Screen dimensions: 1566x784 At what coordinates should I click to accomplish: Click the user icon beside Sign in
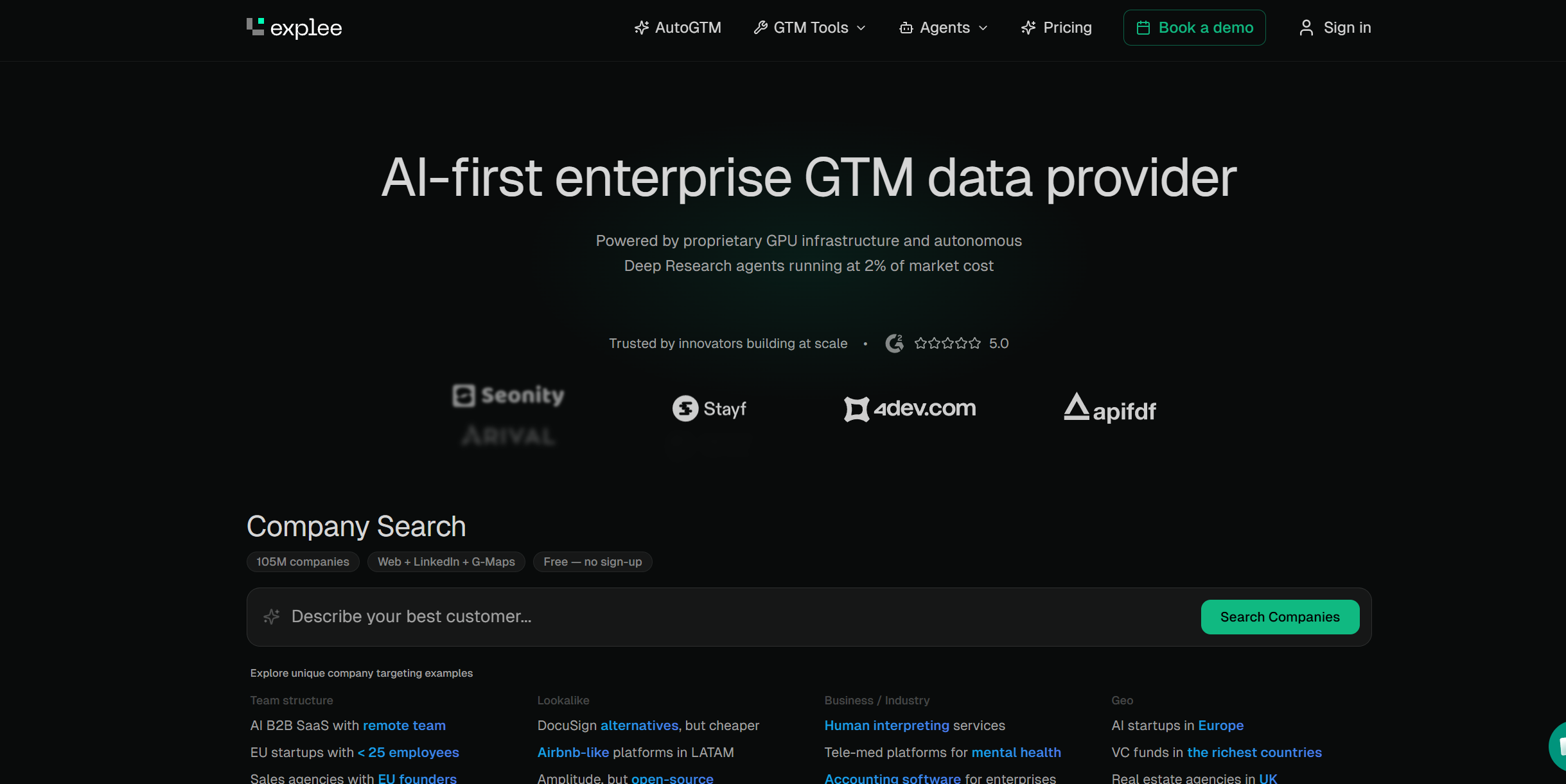[x=1306, y=28]
